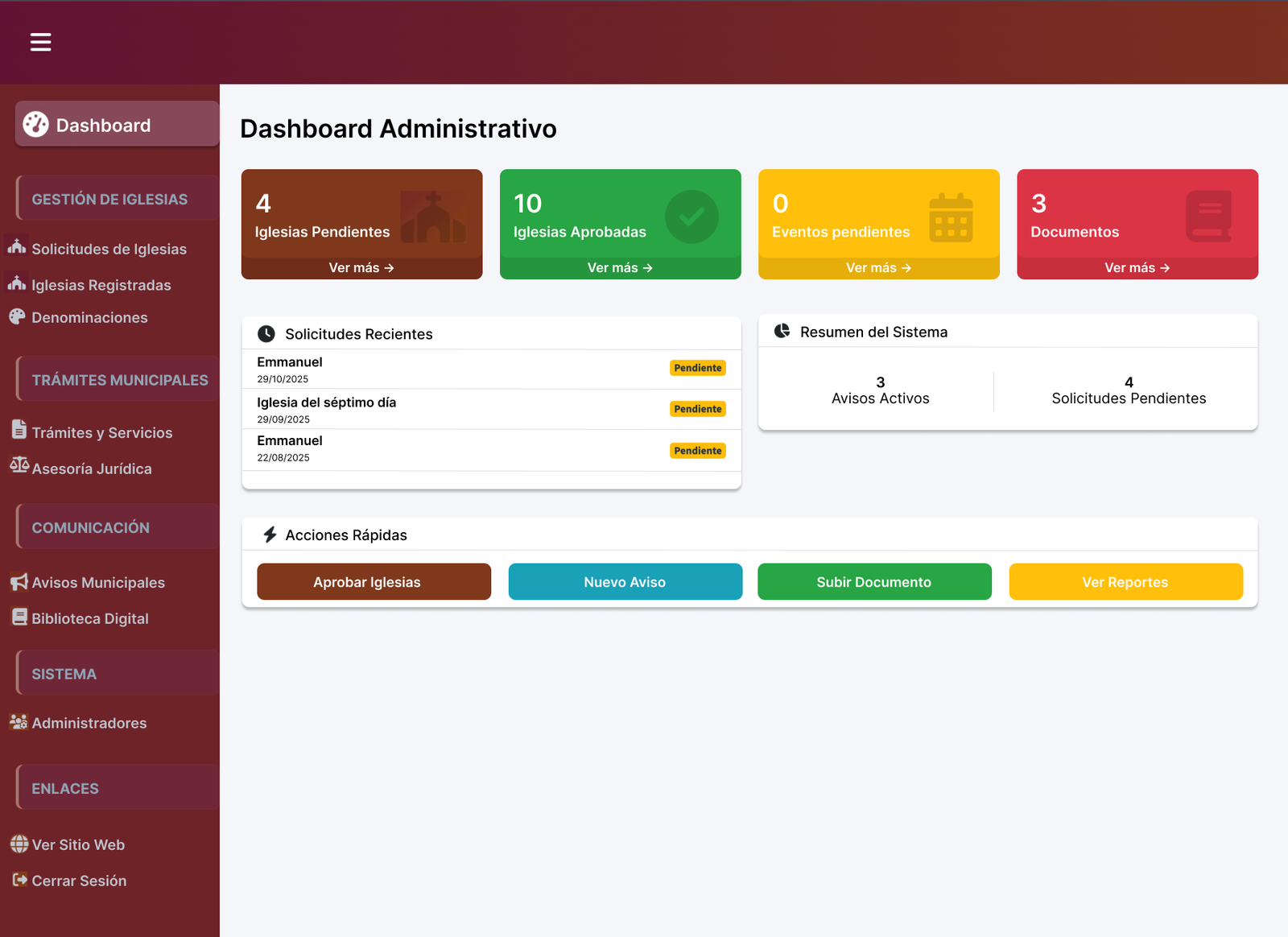Click the megaphone icon for Avisos Municipales
The height and width of the screenshot is (937, 1288).
click(x=19, y=581)
